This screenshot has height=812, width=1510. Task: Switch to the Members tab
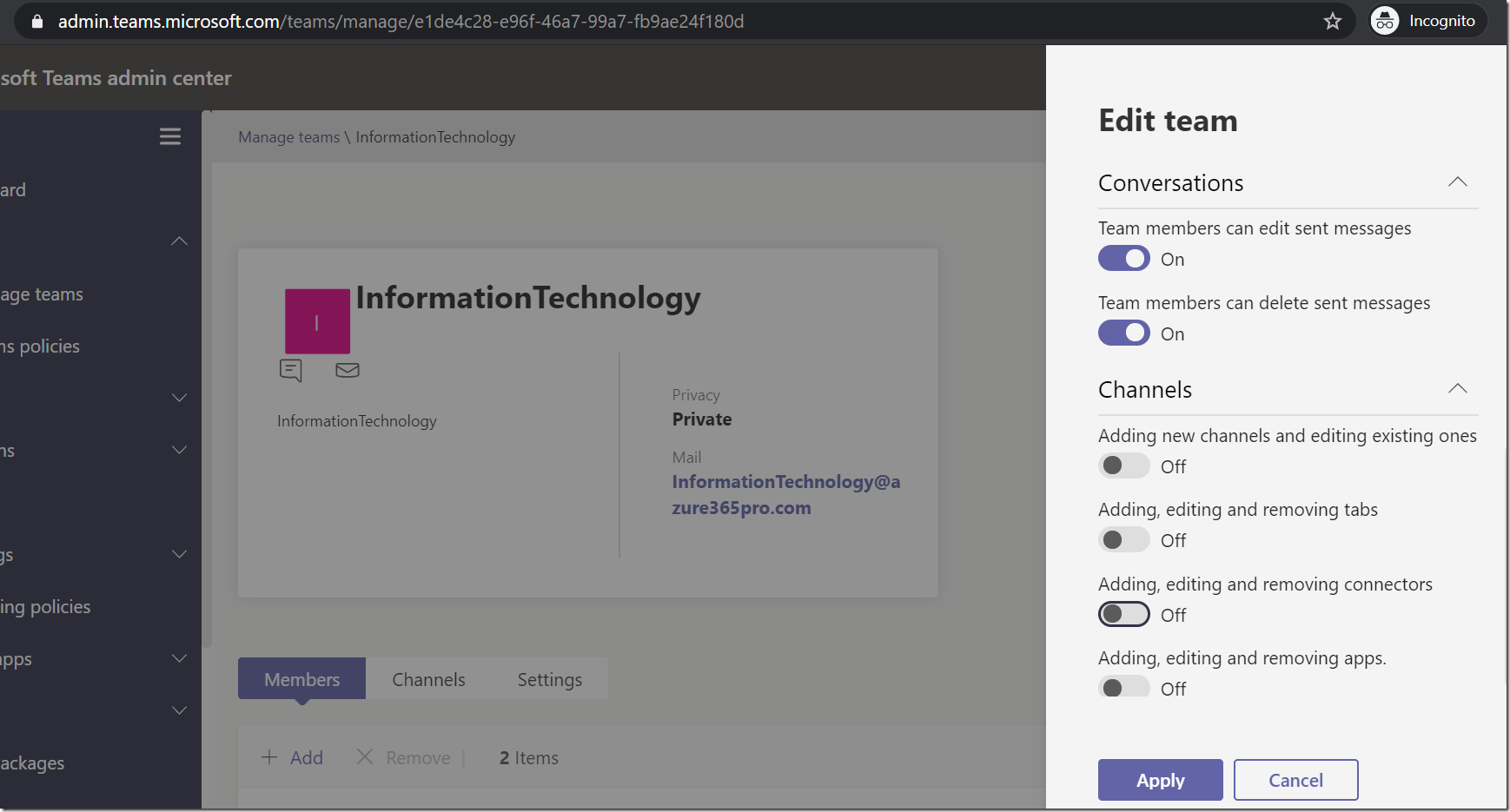pos(302,679)
